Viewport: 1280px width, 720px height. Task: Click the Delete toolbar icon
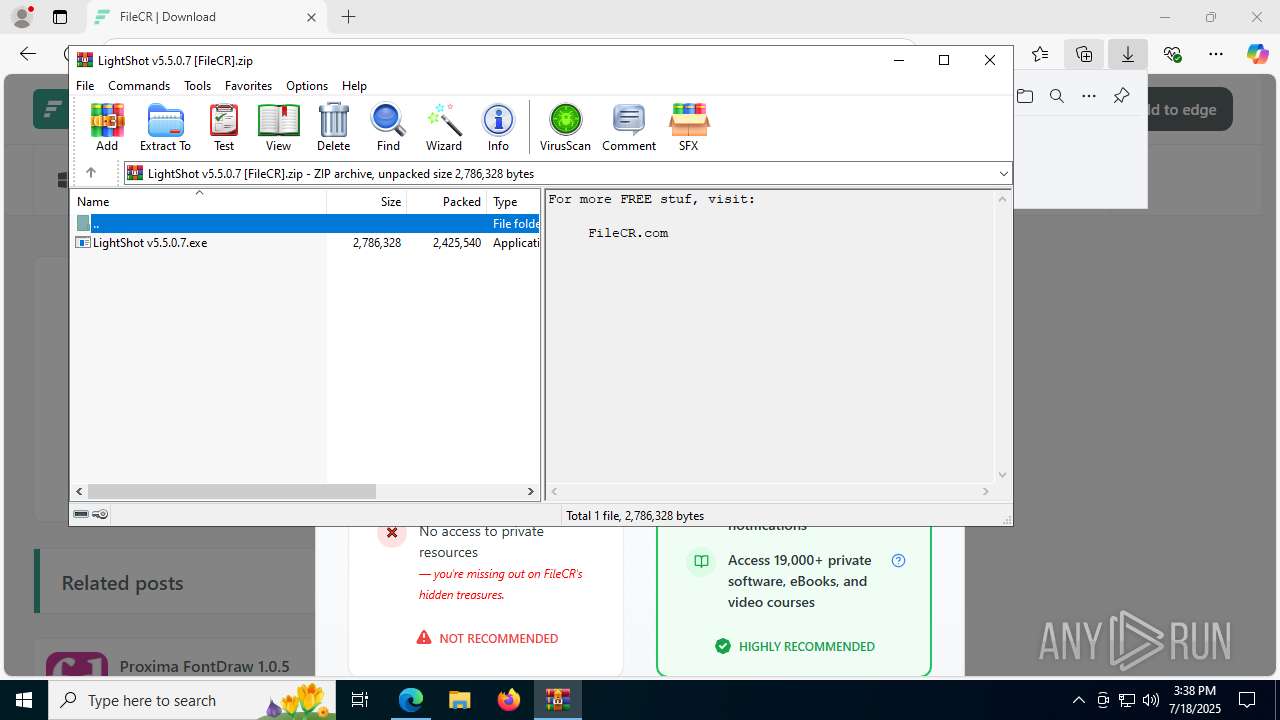pyautogui.click(x=333, y=127)
